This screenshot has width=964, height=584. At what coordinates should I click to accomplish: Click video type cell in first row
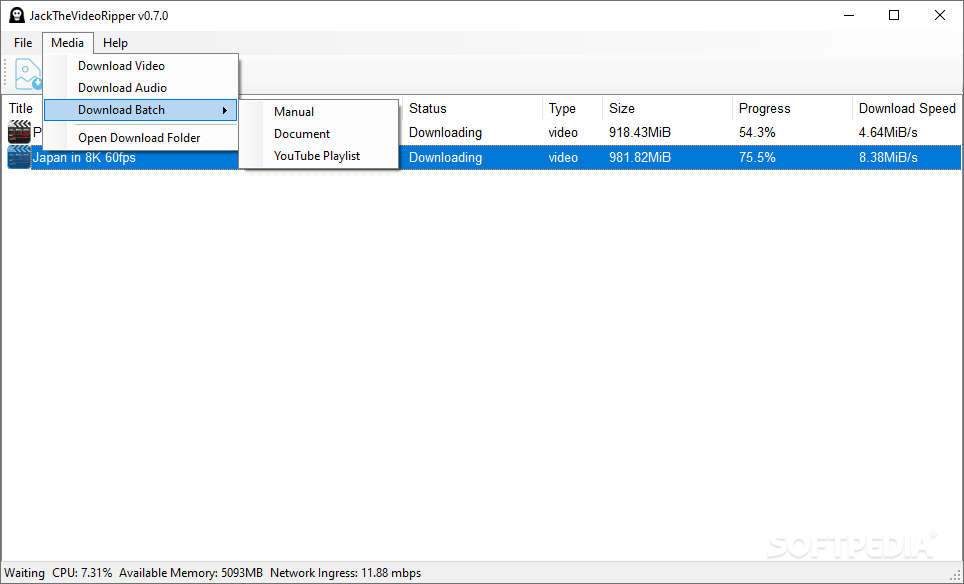click(x=563, y=132)
